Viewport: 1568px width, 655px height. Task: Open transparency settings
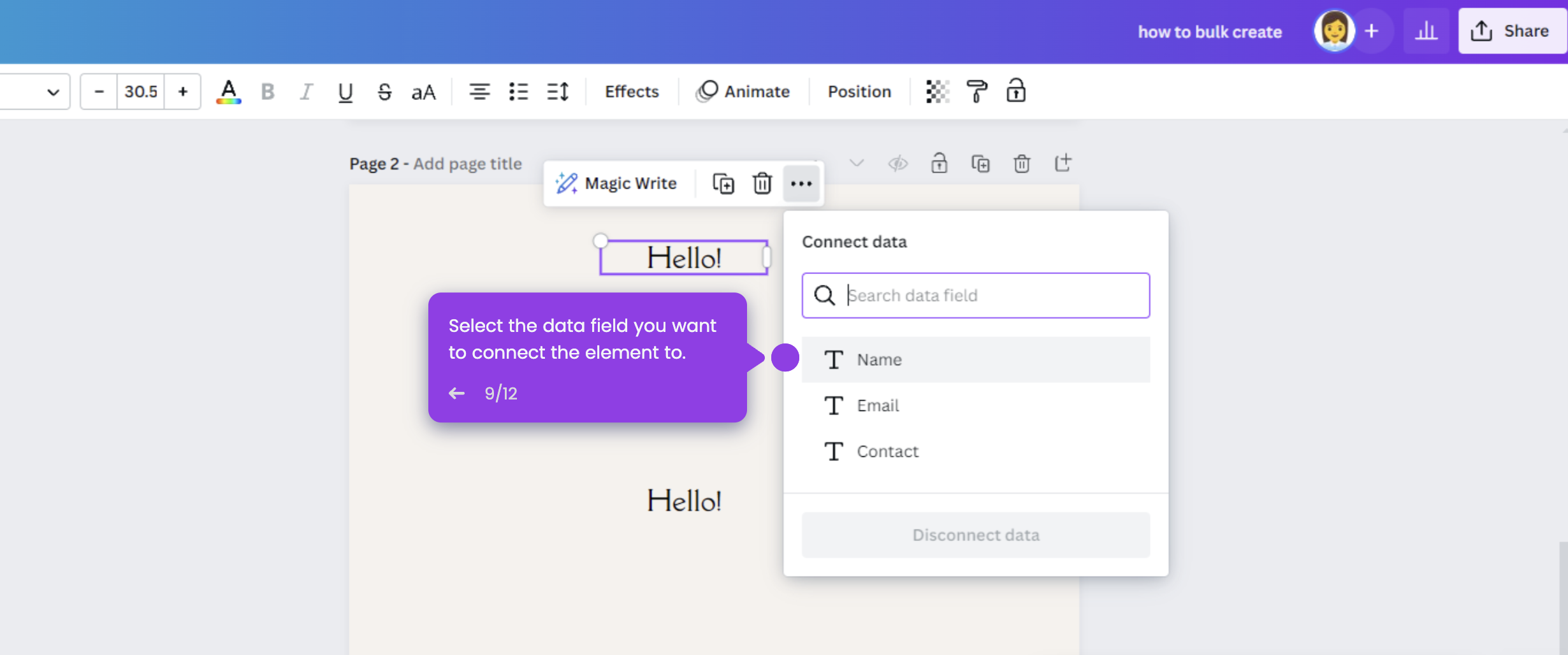pos(936,91)
